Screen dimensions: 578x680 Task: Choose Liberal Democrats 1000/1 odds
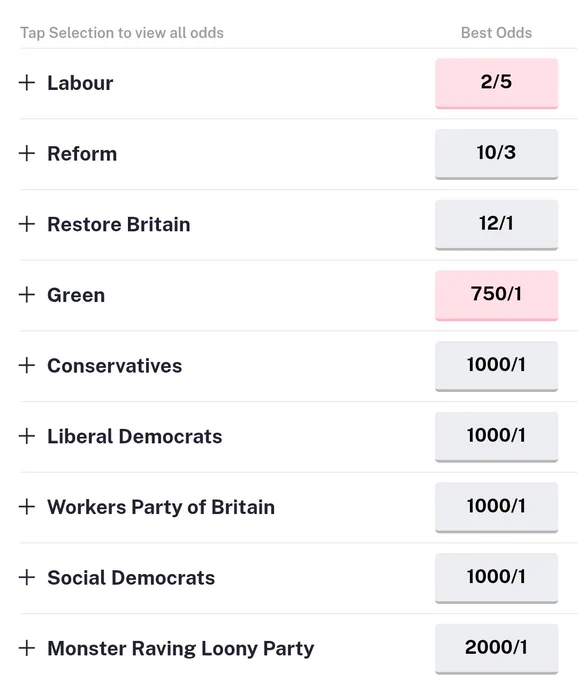(x=496, y=437)
